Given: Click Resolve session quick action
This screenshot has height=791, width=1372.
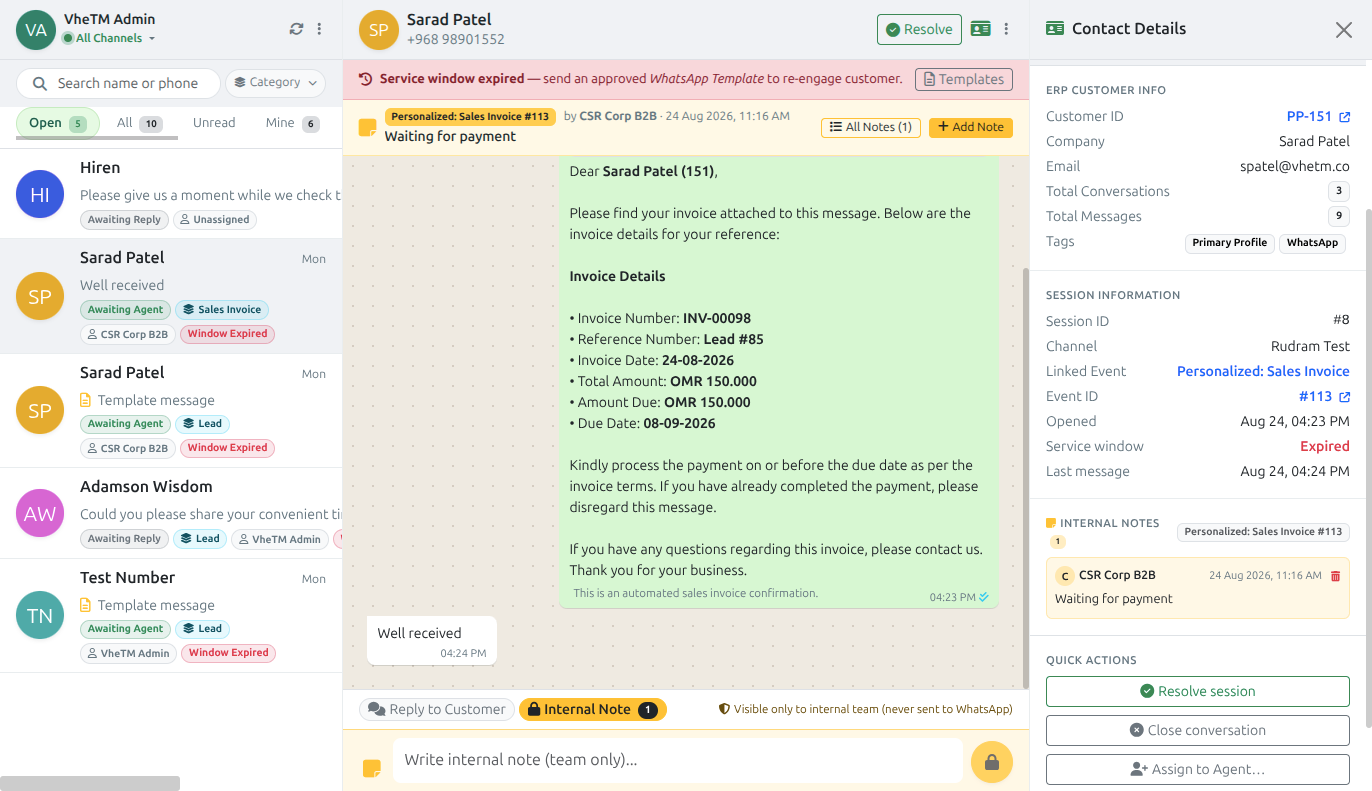Looking at the screenshot, I should point(1197,691).
